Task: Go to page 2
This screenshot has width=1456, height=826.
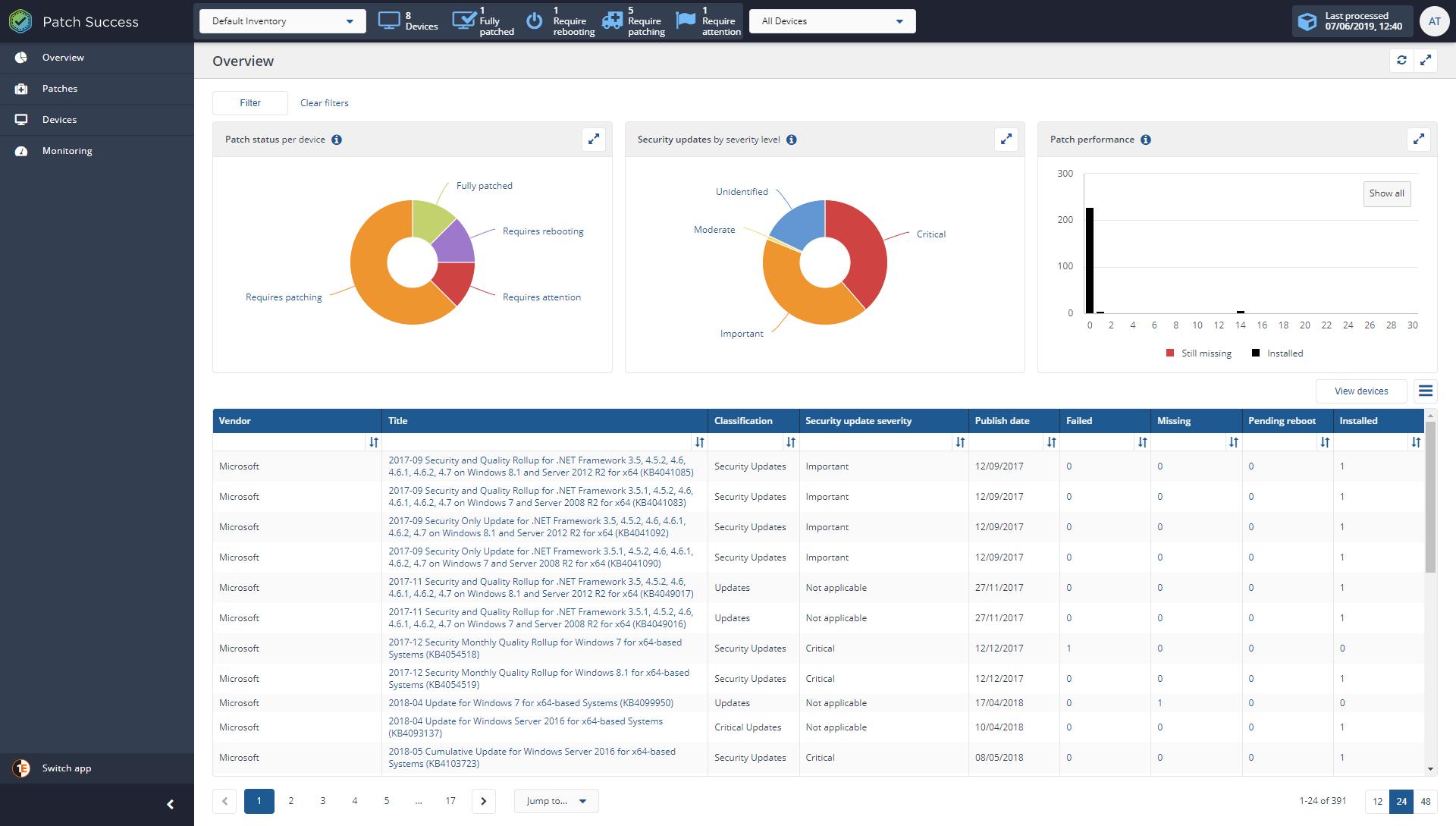Action: click(291, 801)
